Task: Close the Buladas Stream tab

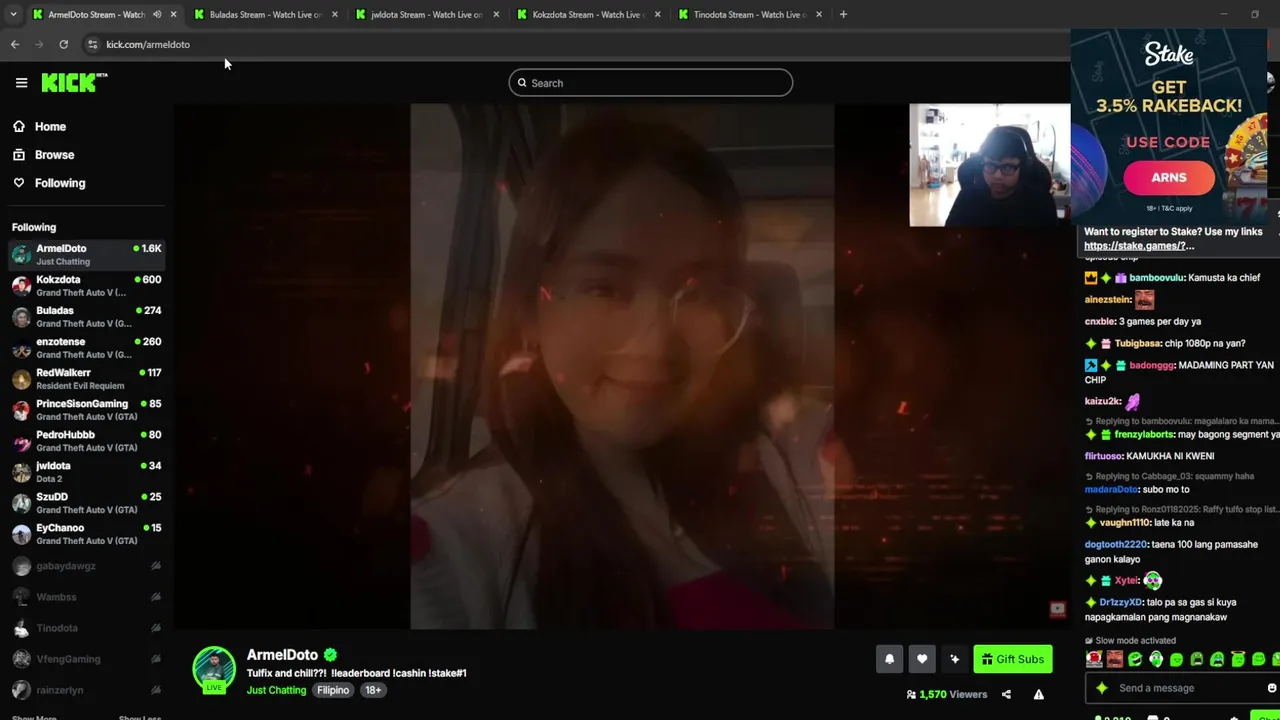Action: pyautogui.click(x=334, y=14)
